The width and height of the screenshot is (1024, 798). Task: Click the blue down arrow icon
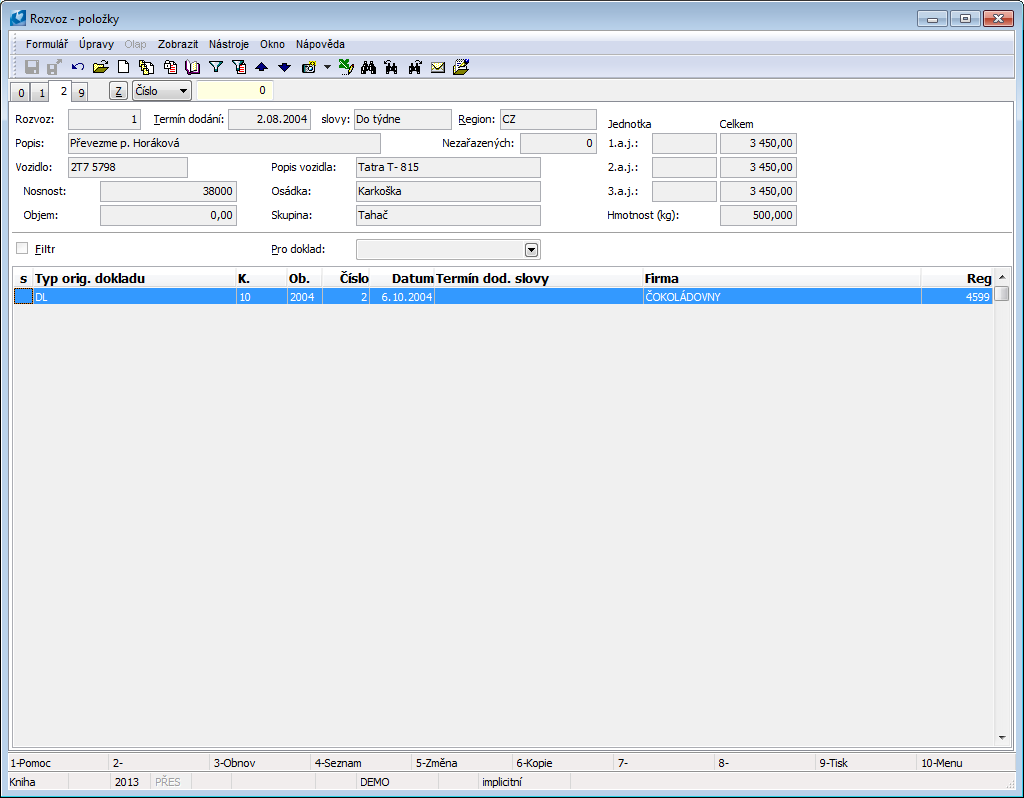click(x=284, y=68)
